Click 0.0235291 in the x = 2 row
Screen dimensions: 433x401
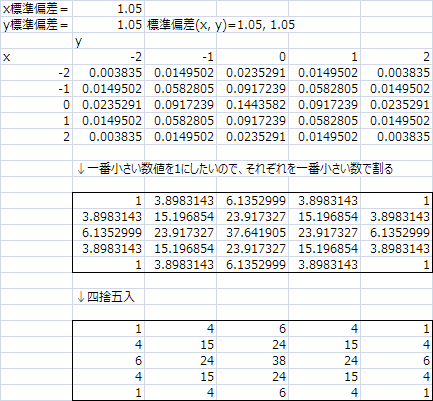coord(252,137)
